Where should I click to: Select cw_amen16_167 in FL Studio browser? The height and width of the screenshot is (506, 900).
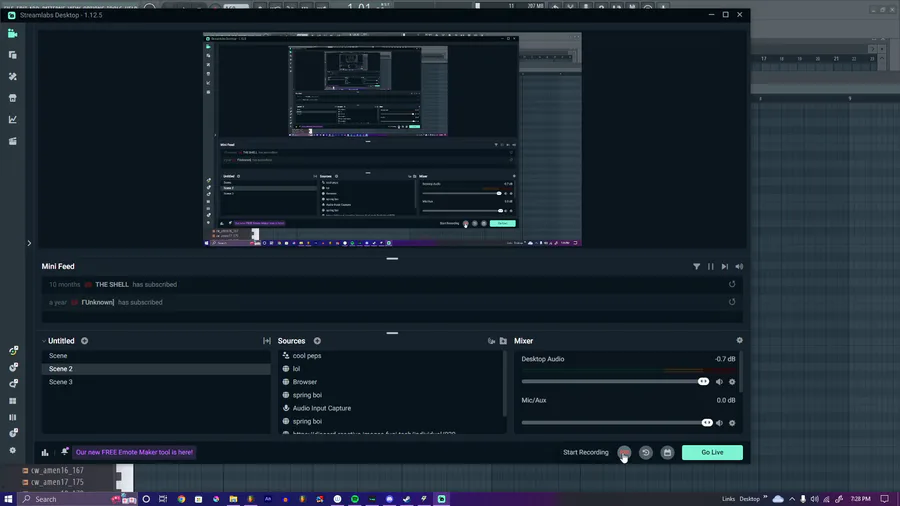pyautogui.click(x=57, y=470)
